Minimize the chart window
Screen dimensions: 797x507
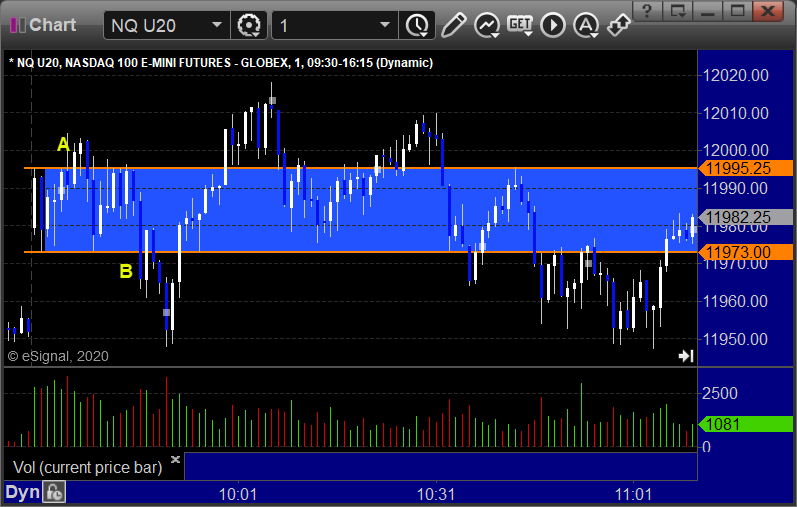pos(708,11)
